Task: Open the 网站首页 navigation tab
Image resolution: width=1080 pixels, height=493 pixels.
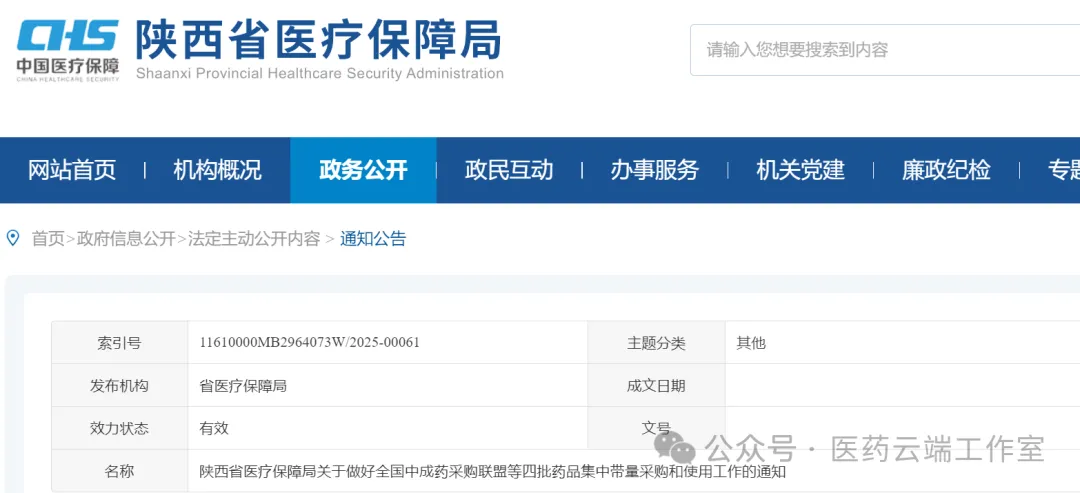Action: pos(72,170)
